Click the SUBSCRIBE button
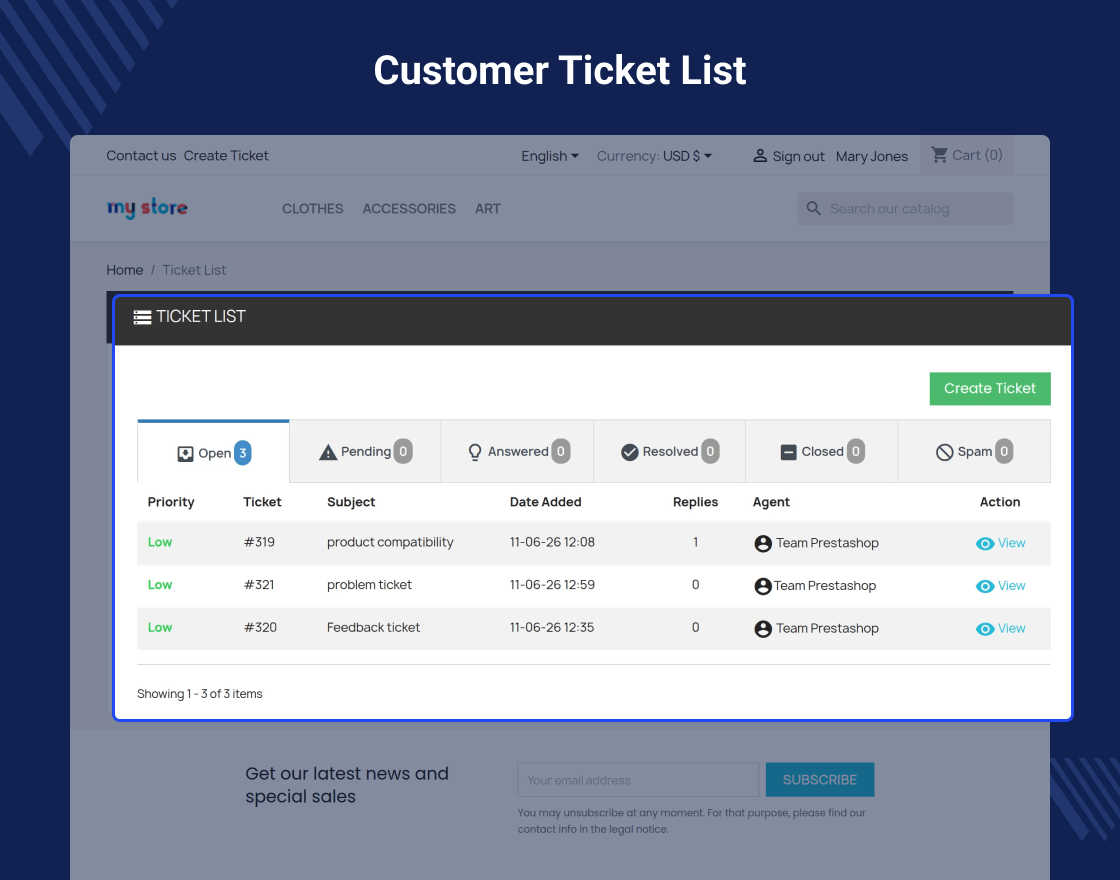Image resolution: width=1120 pixels, height=880 pixels. pos(819,780)
